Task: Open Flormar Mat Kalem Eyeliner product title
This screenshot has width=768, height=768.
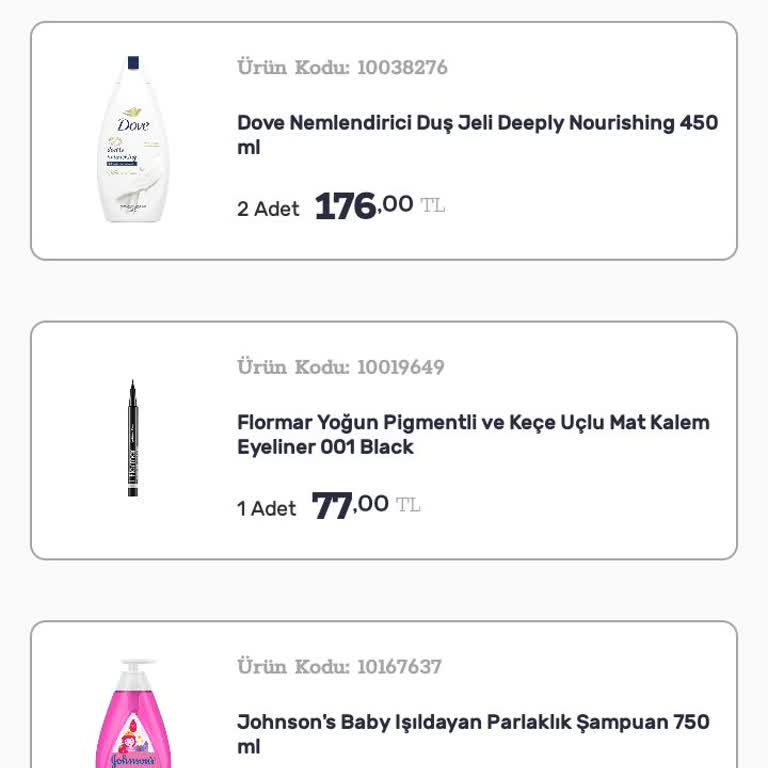Action: (473, 434)
